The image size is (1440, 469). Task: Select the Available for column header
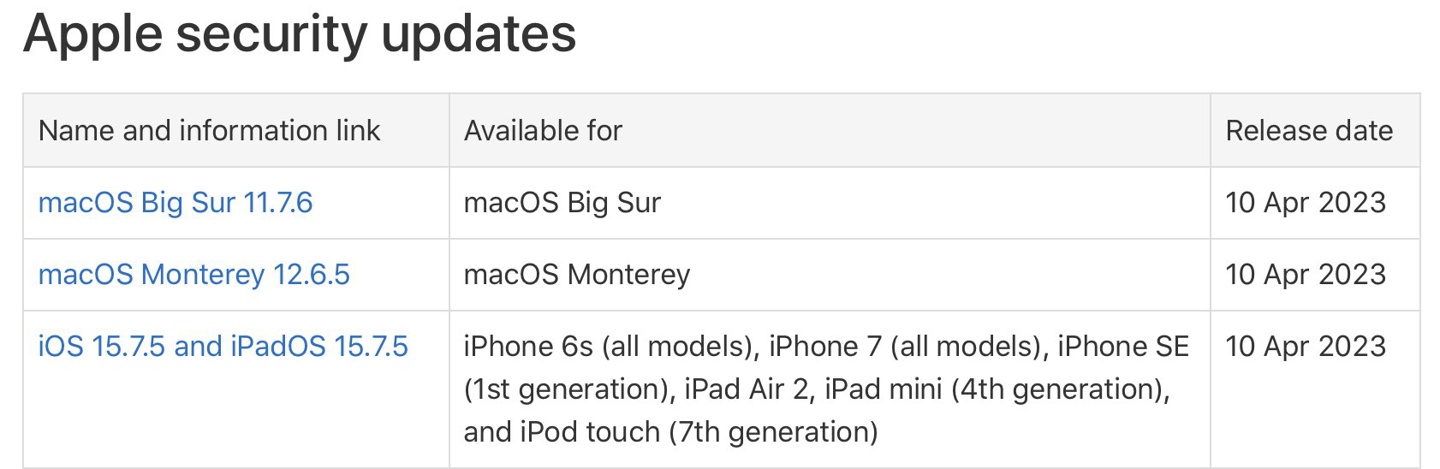coord(543,130)
